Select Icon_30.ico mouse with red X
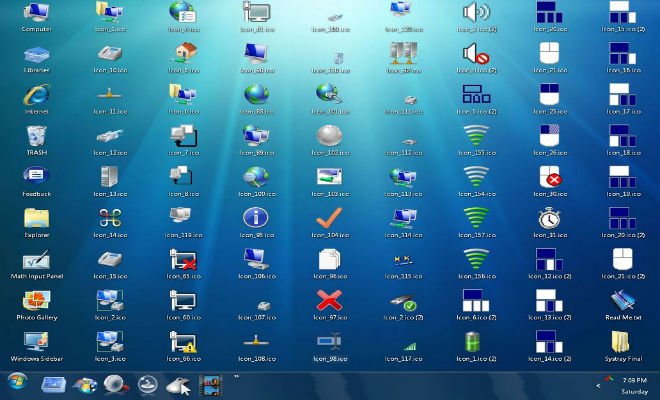This screenshot has width=660, height=400. [x=551, y=177]
